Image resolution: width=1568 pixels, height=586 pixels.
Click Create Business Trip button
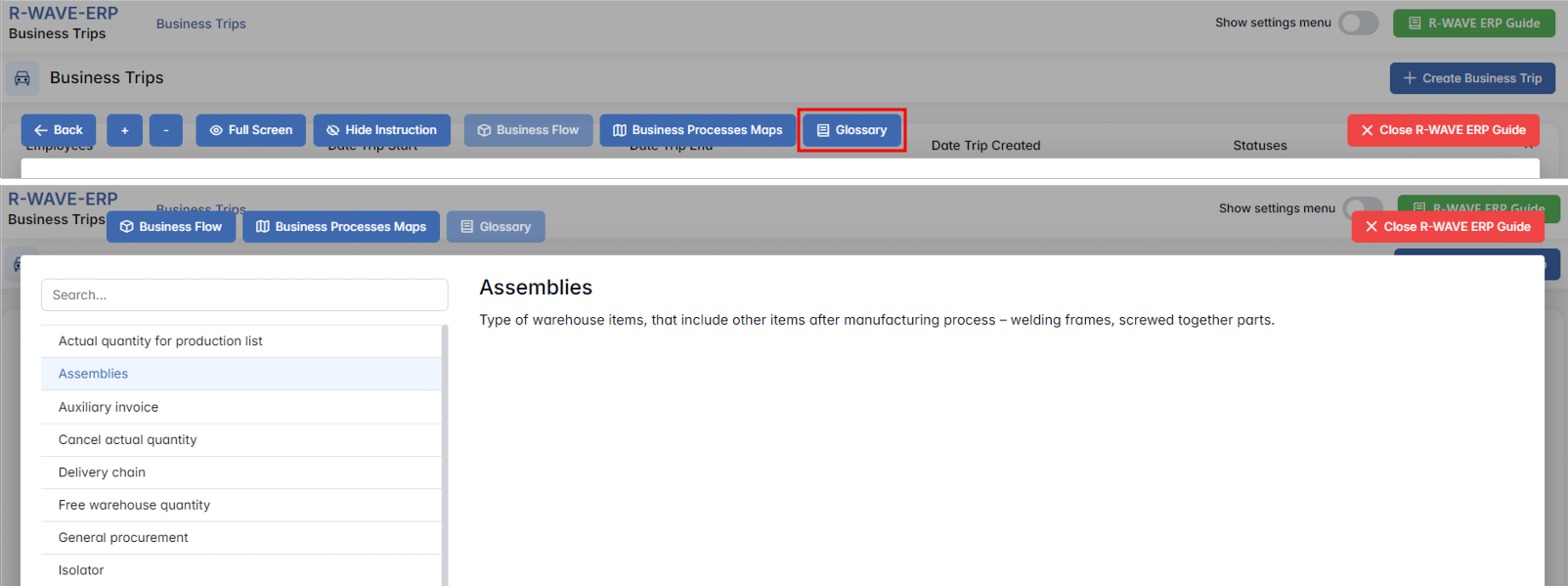pos(1471,78)
